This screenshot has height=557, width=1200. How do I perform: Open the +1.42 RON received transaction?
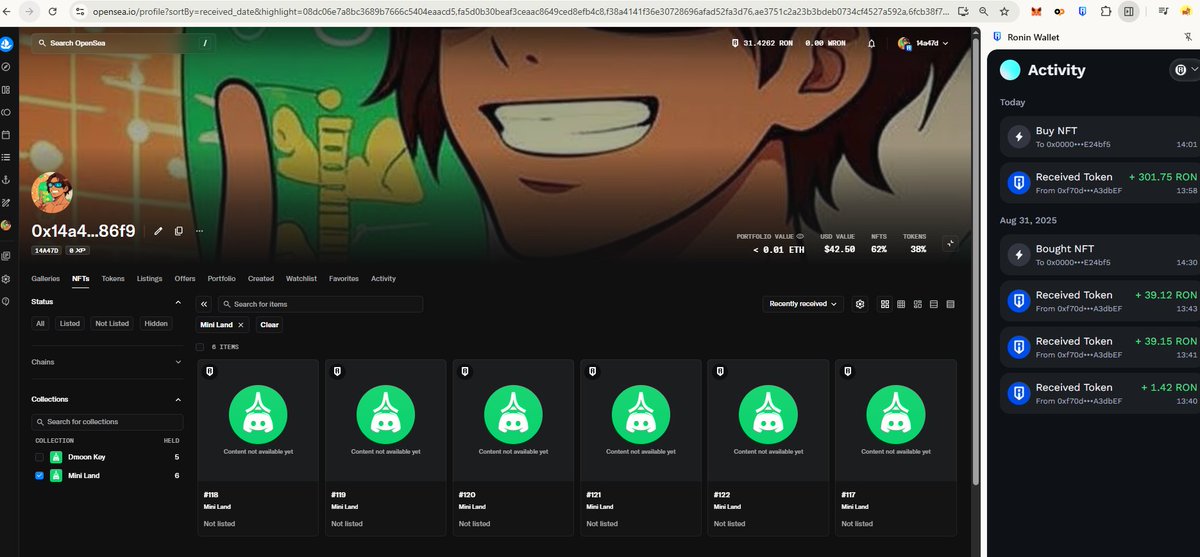tap(1100, 393)
